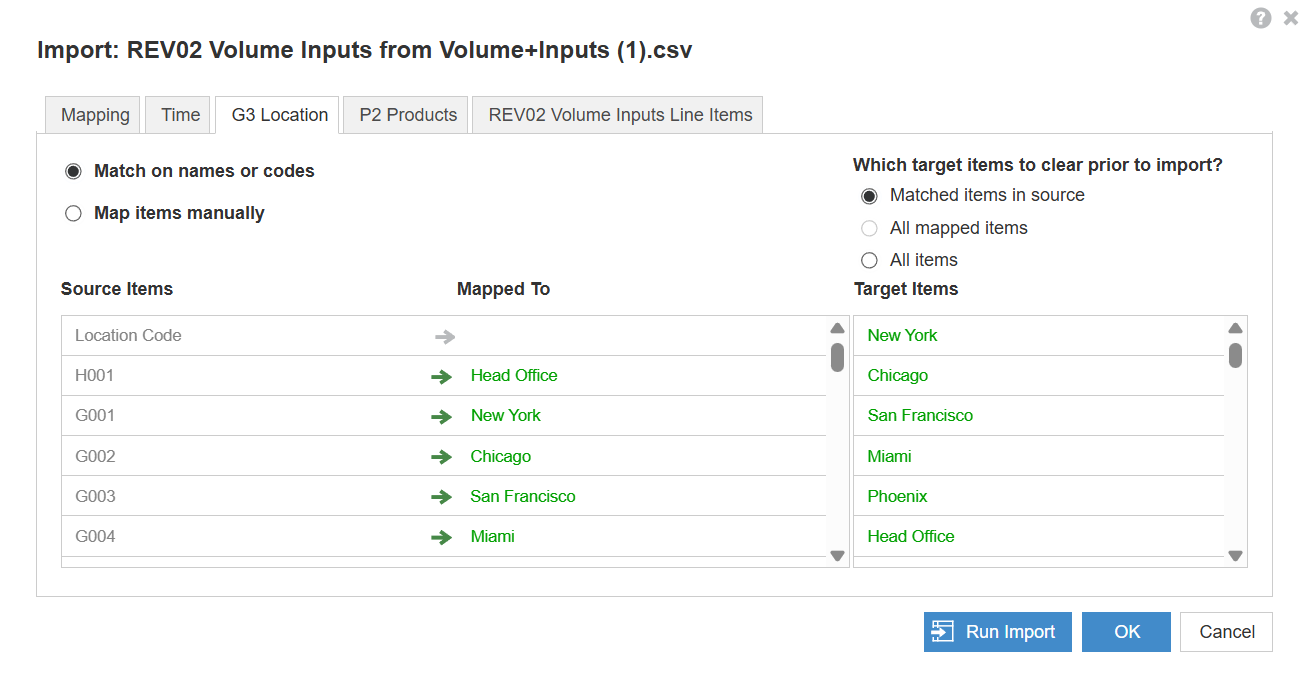Click the Target Items scrollbar thumb
Screen dimensions: 1306x693
tap(1235, 355)
